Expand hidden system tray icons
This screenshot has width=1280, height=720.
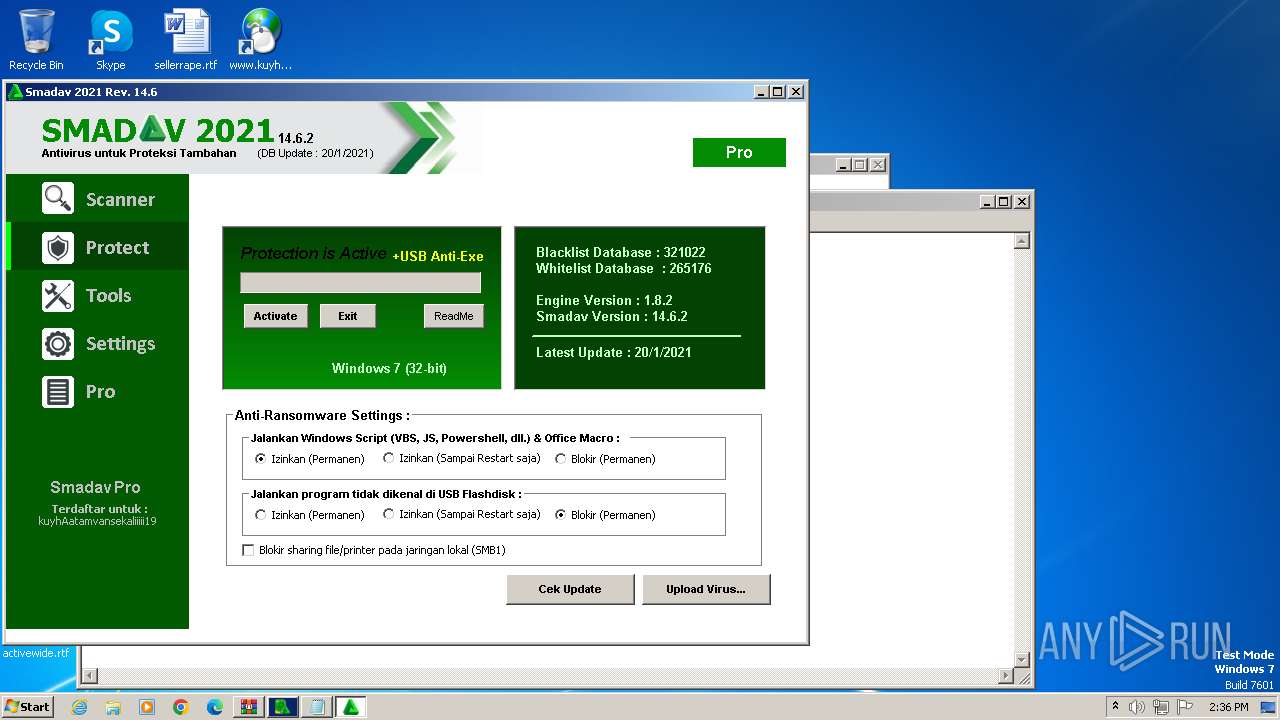click(1115, 707)
